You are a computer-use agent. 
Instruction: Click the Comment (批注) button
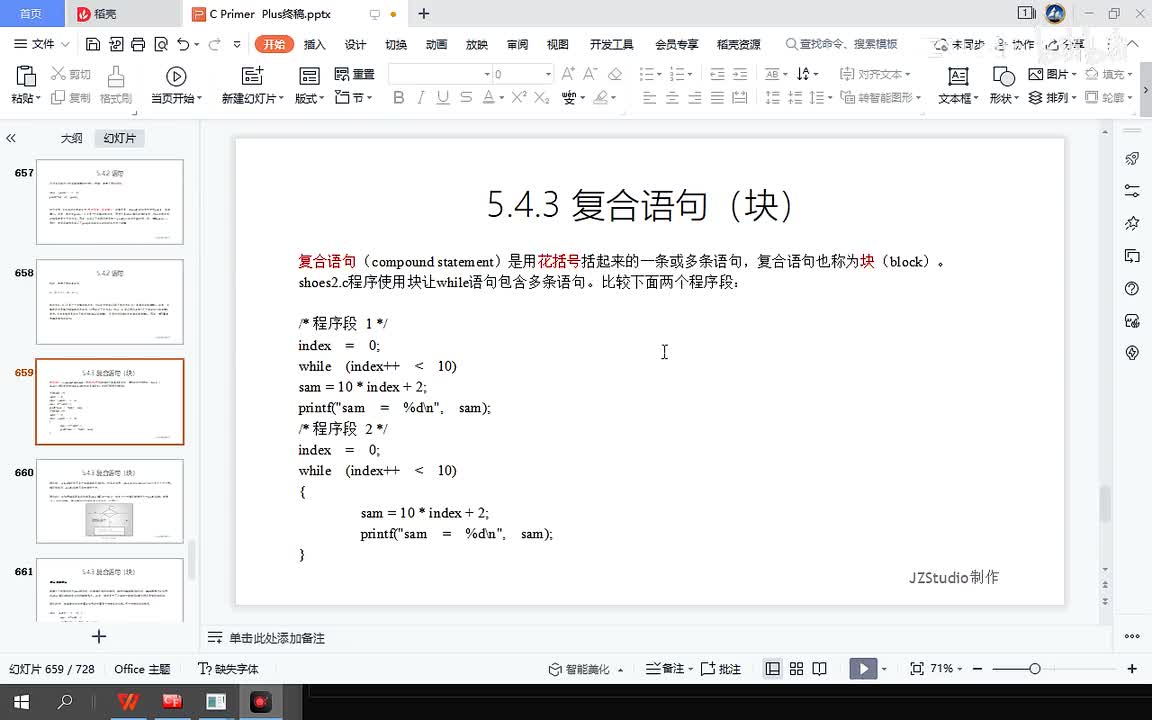point(721,669)
